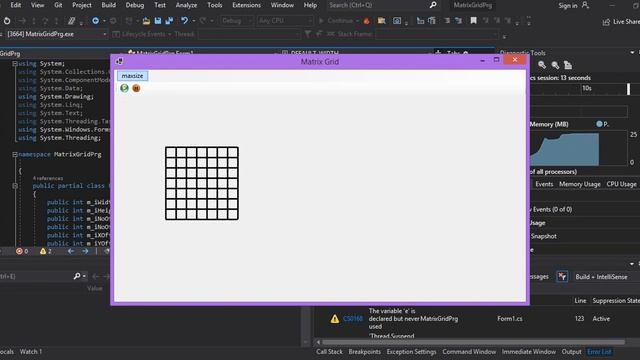Click the Matrix Grid window app icon
This screenshot has height=360, width=640.
pyautogui.click(x=119, y=61)
